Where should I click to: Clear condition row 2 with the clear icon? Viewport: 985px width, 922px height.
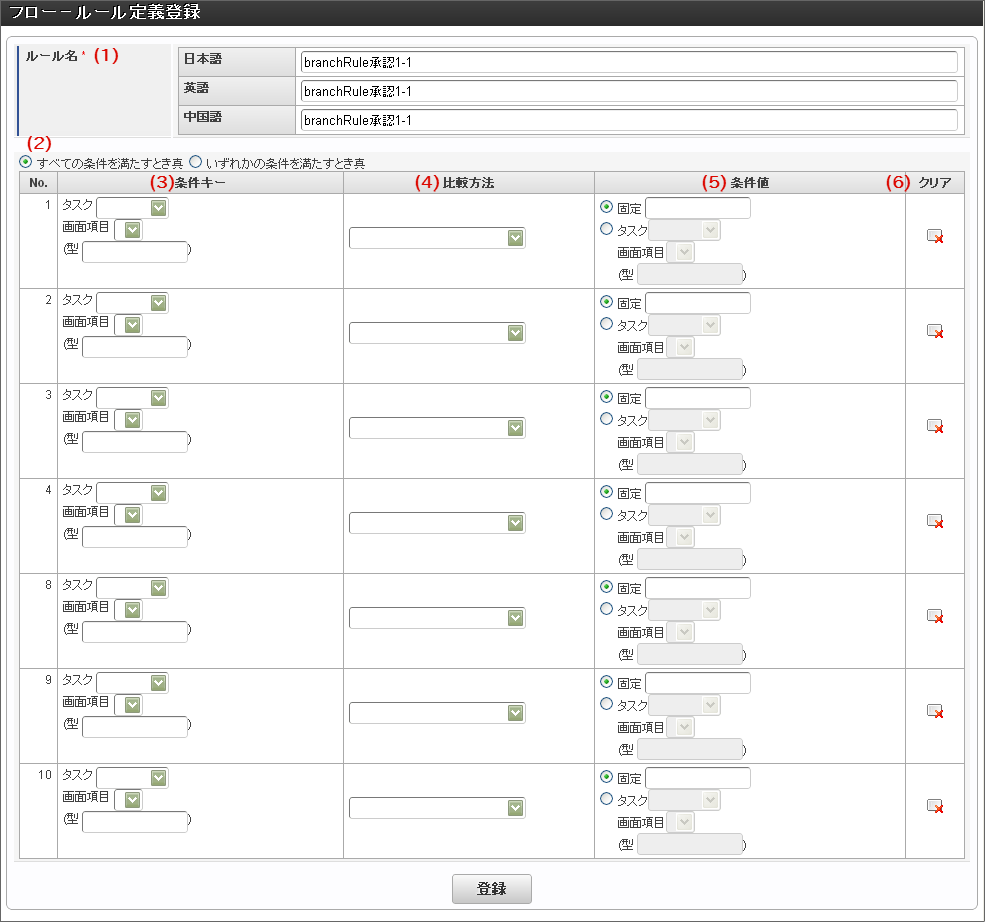click(935, 331)
